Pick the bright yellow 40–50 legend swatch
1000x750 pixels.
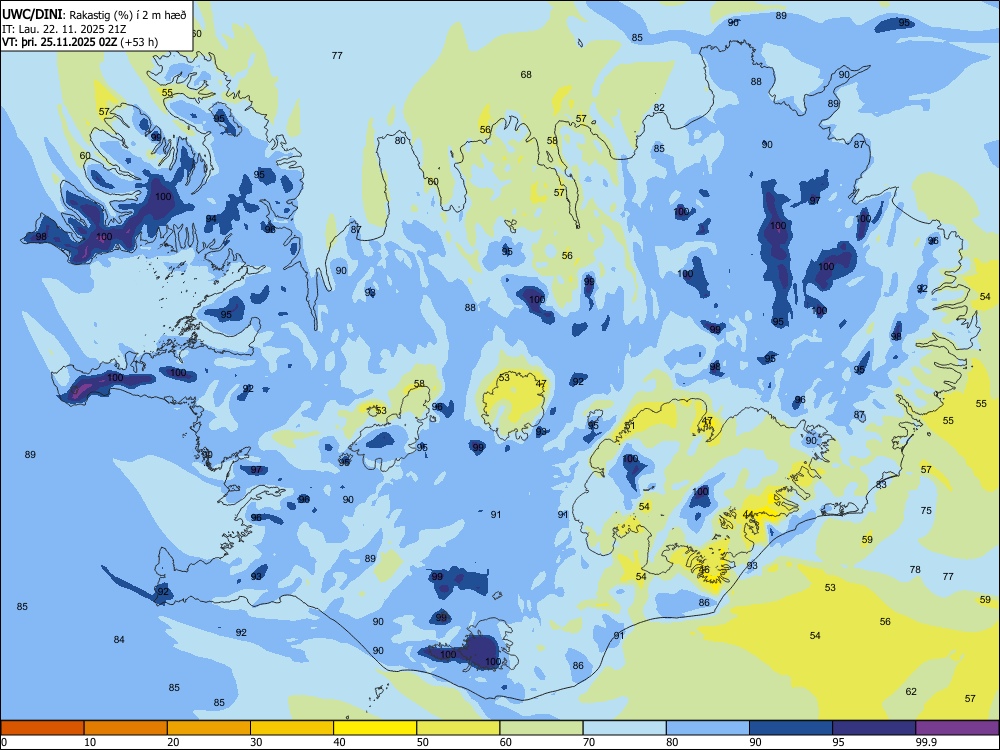(x=375, y=728)
